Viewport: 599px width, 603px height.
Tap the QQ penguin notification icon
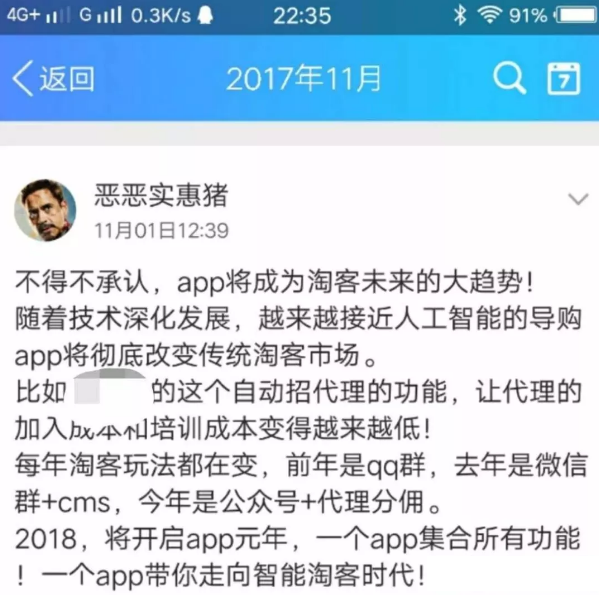pyautogui.click(x=205, y=15)
